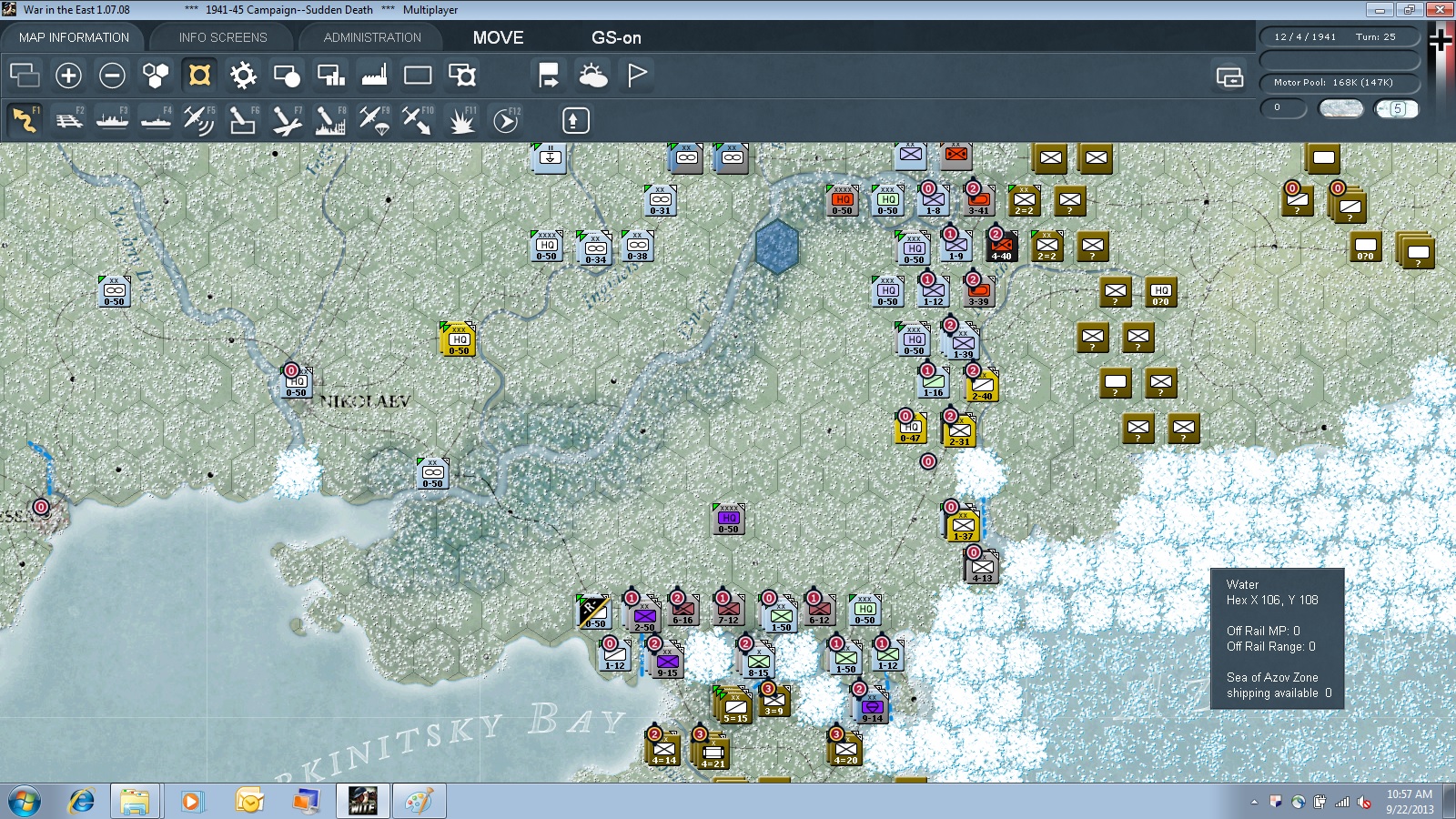
Task: Click the Motor Pool readout
Action: [x=1339, y=83]
